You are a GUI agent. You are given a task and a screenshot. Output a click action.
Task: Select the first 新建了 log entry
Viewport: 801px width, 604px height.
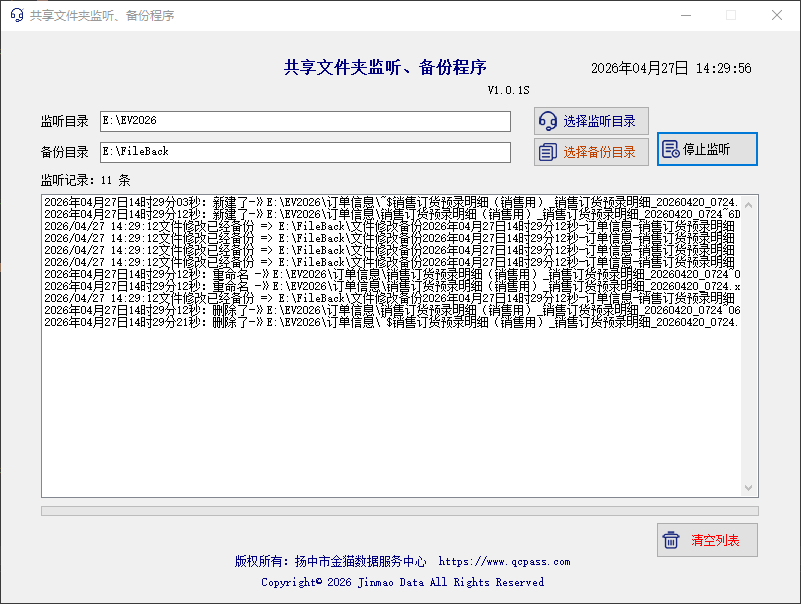300,201
